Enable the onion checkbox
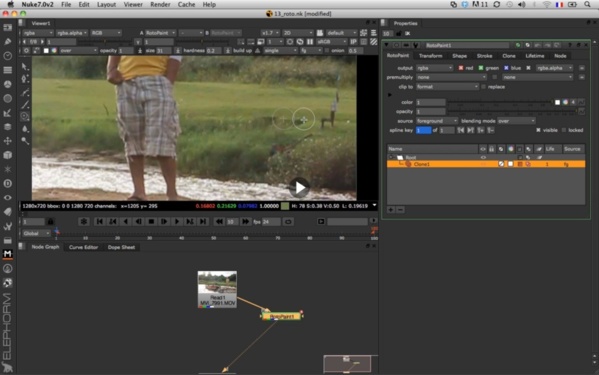Screen dimensions: 599x375 click(327, 50)
